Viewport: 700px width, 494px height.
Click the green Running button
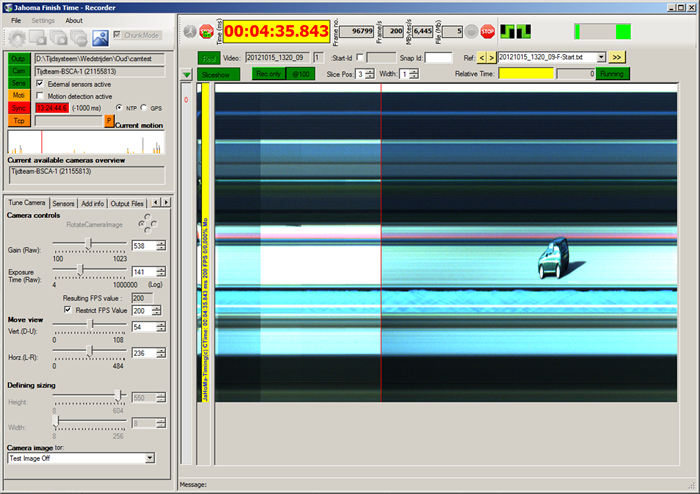click(x=612, y=74)
